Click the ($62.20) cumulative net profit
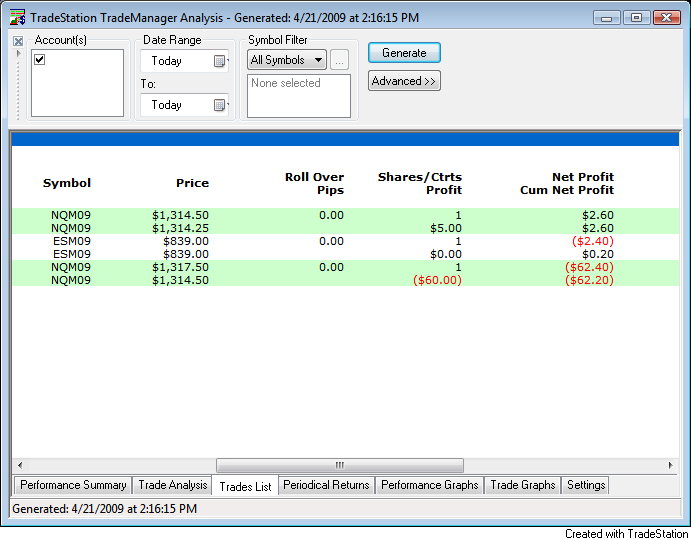Image resolution: width=691 pixels, height=540 pixels. point(589,280)
